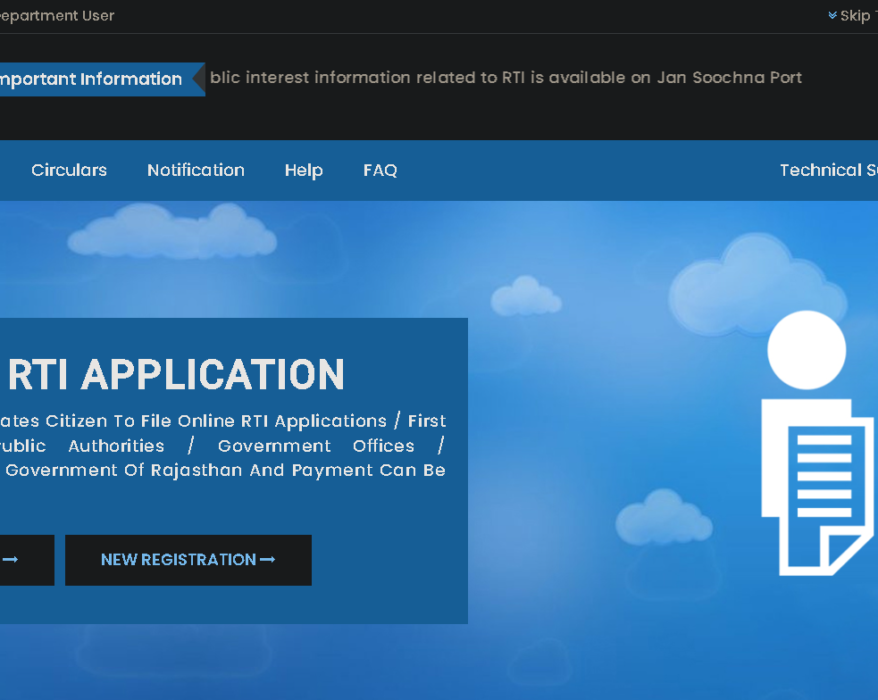
Task: Click the Skip To link text
Action: coord(857,16)
